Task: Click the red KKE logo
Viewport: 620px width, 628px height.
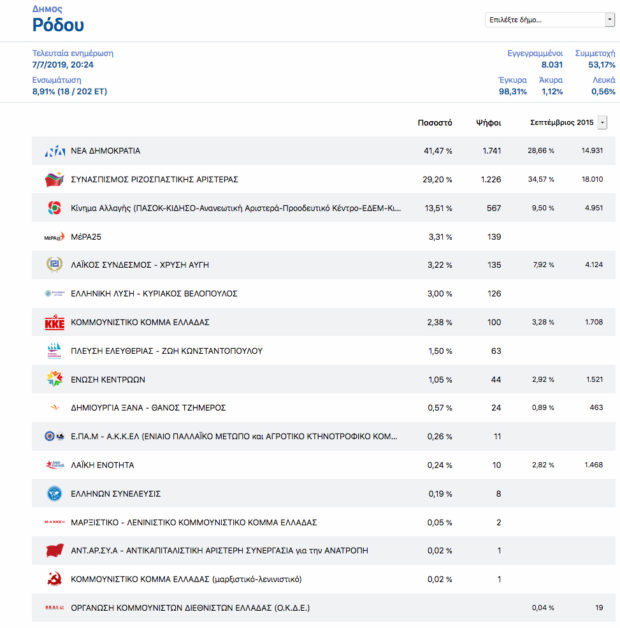Action: (x=54, y=322)
